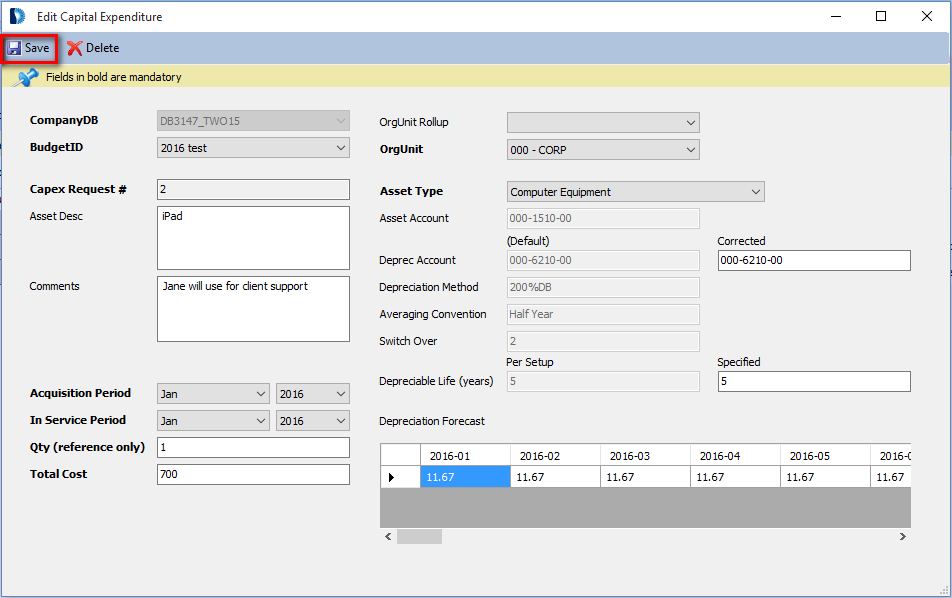Open the In Service Period year dropdown
This screenshot has height=598, width=952.
point(313,421)
